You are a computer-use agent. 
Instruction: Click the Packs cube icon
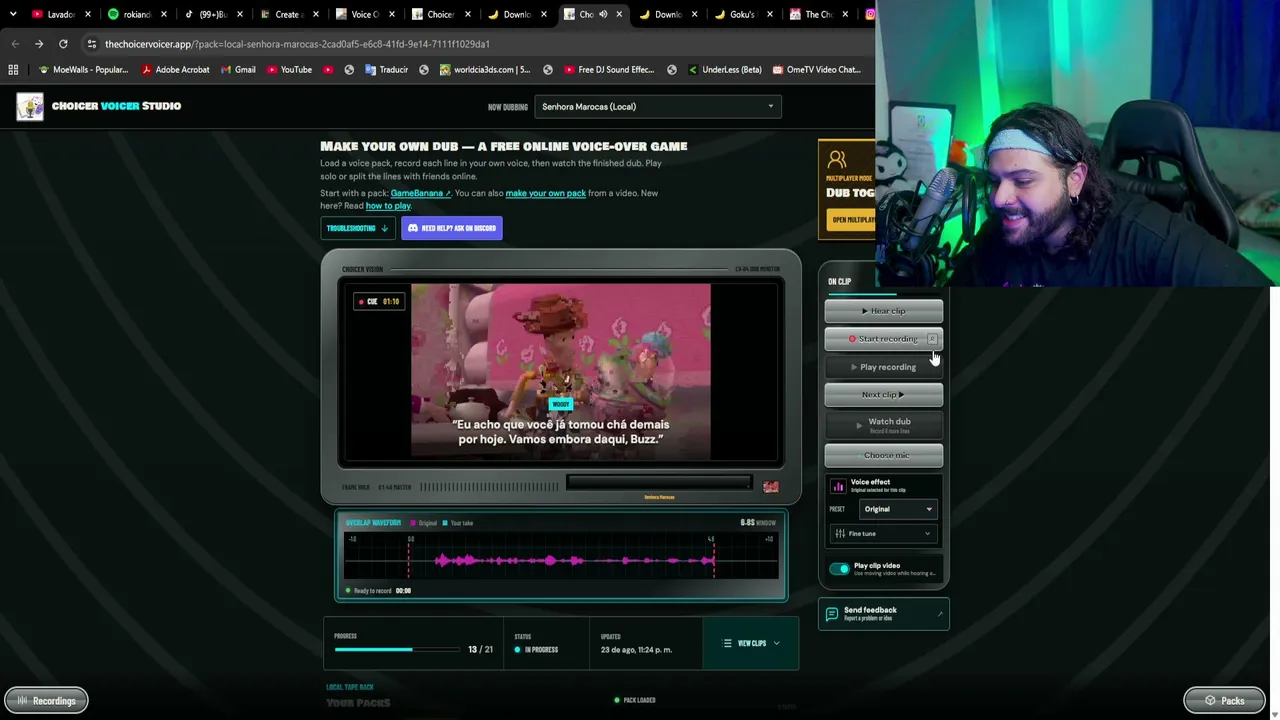[1210, 701]
